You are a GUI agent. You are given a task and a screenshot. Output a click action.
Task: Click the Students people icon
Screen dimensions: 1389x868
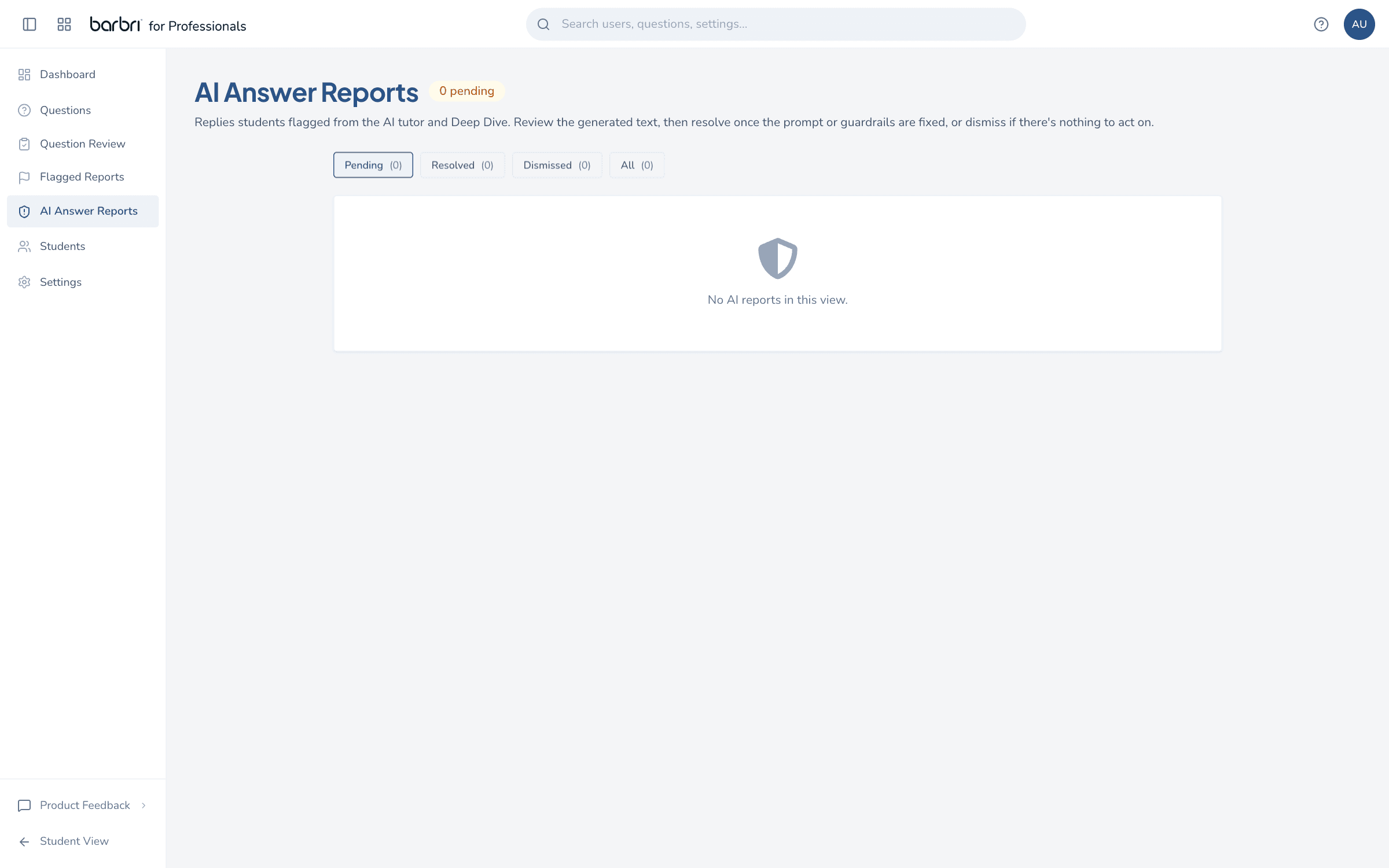(24, 247)
